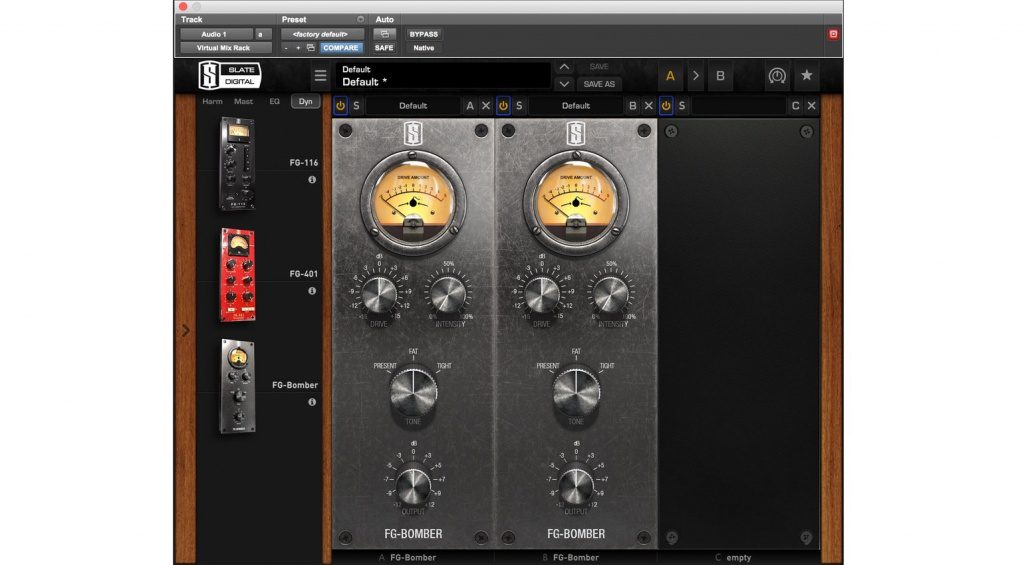Click the star favorites icon
This screenshot has width=1024, height=565.
(807, 75)
